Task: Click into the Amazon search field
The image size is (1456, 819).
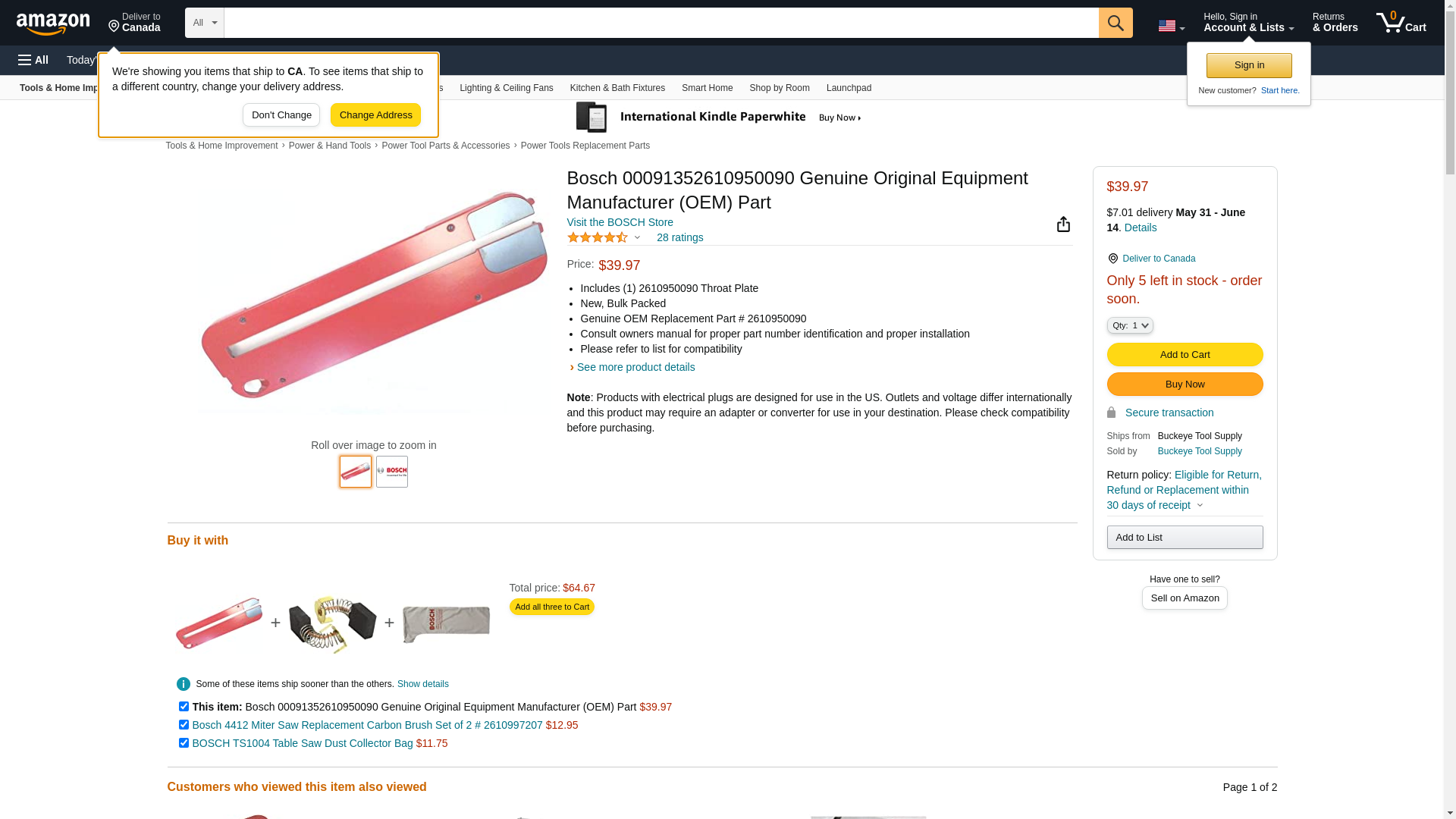Action: pyautogui.click(x=661, y=23)
